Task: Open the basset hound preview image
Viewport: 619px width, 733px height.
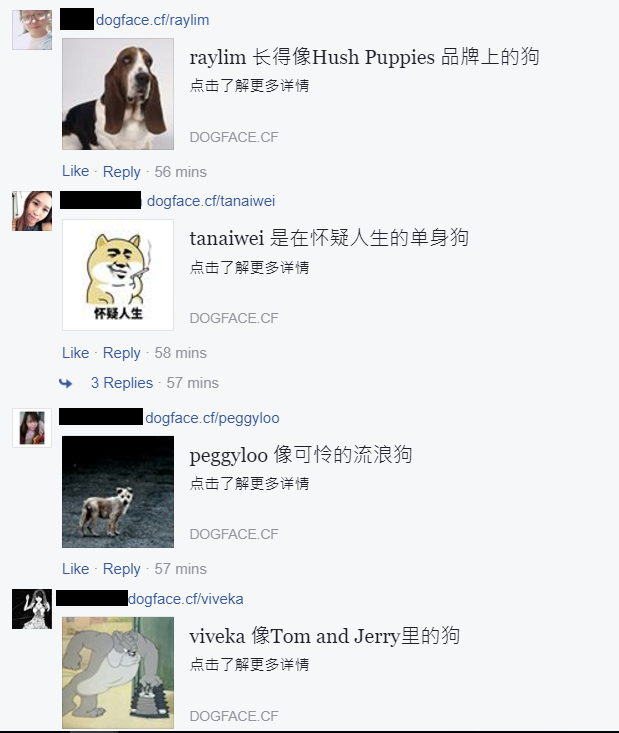Action: (x=118, y=94)
